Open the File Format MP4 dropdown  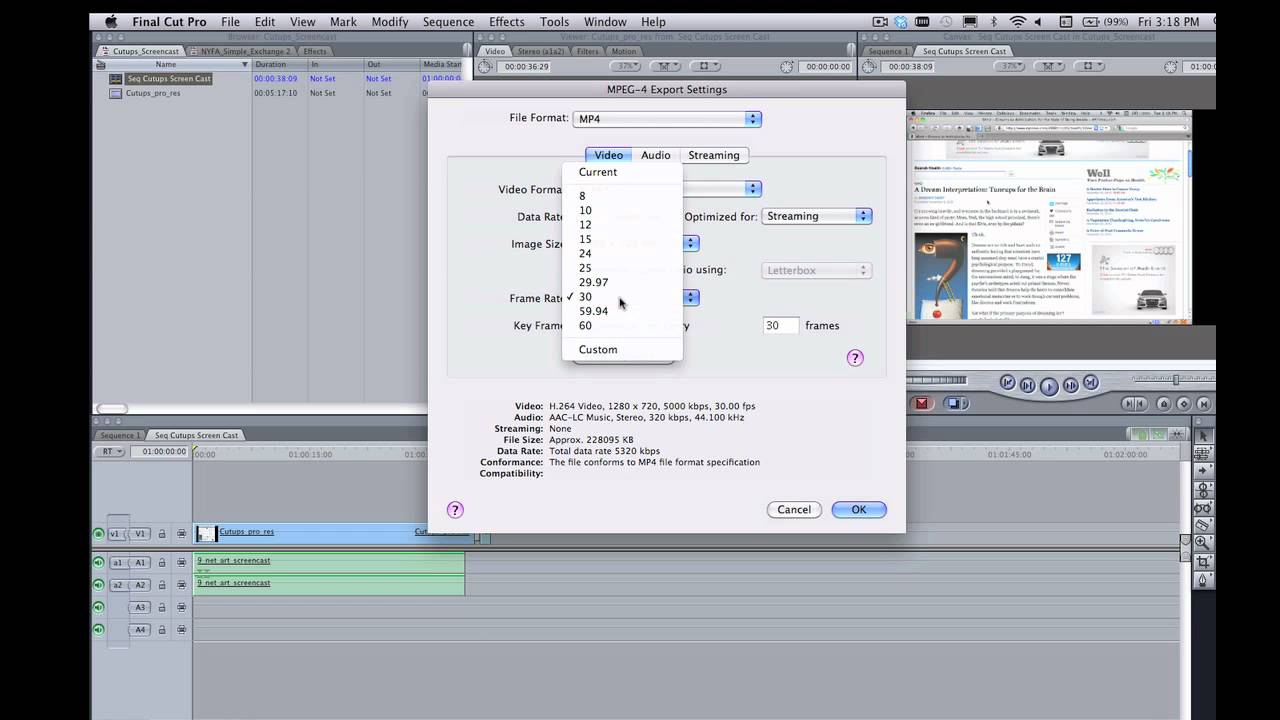tap(667, 119)
